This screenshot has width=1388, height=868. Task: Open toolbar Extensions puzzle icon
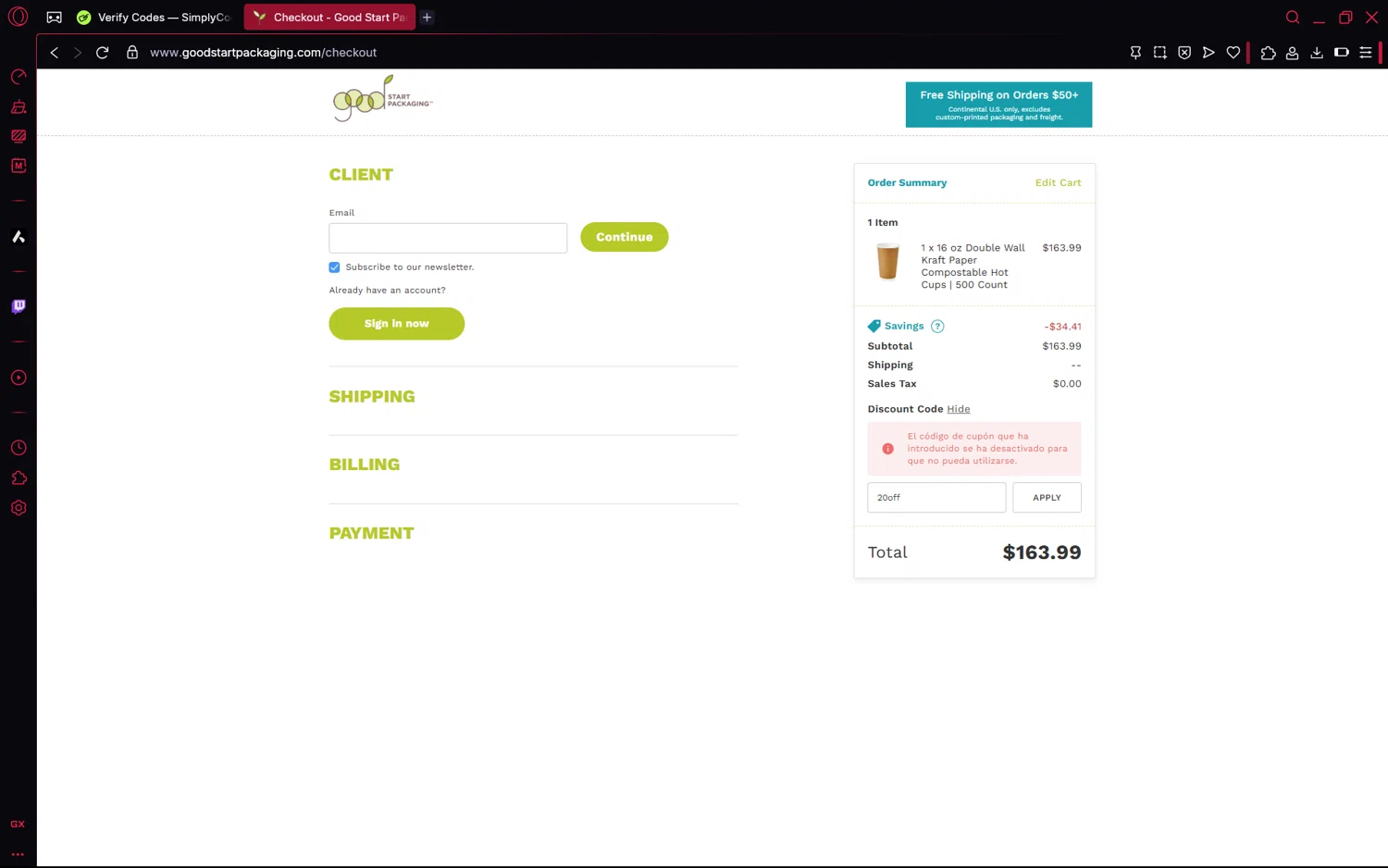tap(1269, 53)
